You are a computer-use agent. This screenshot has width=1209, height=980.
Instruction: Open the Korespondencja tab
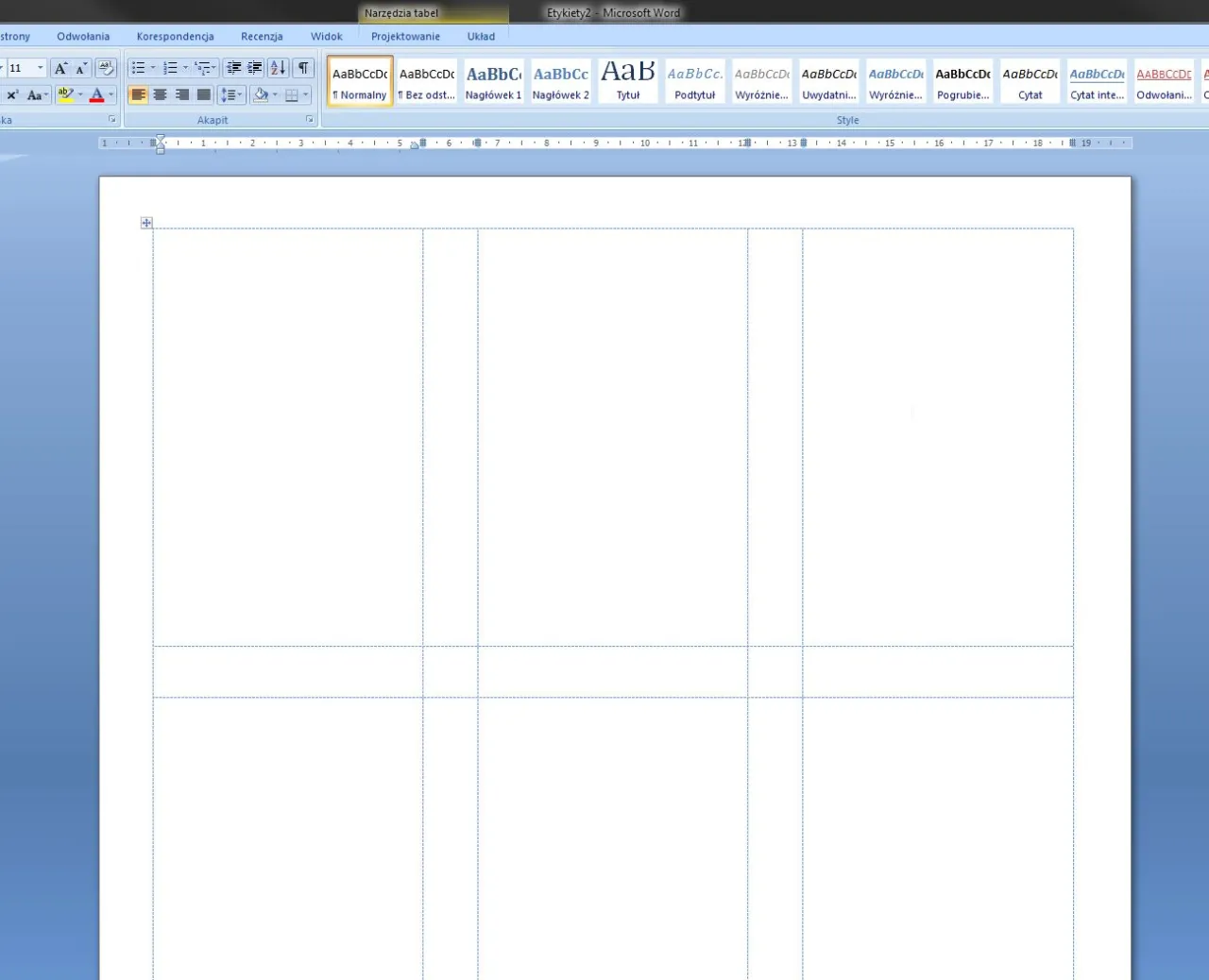pyautogui.click(x=175, y=37)
